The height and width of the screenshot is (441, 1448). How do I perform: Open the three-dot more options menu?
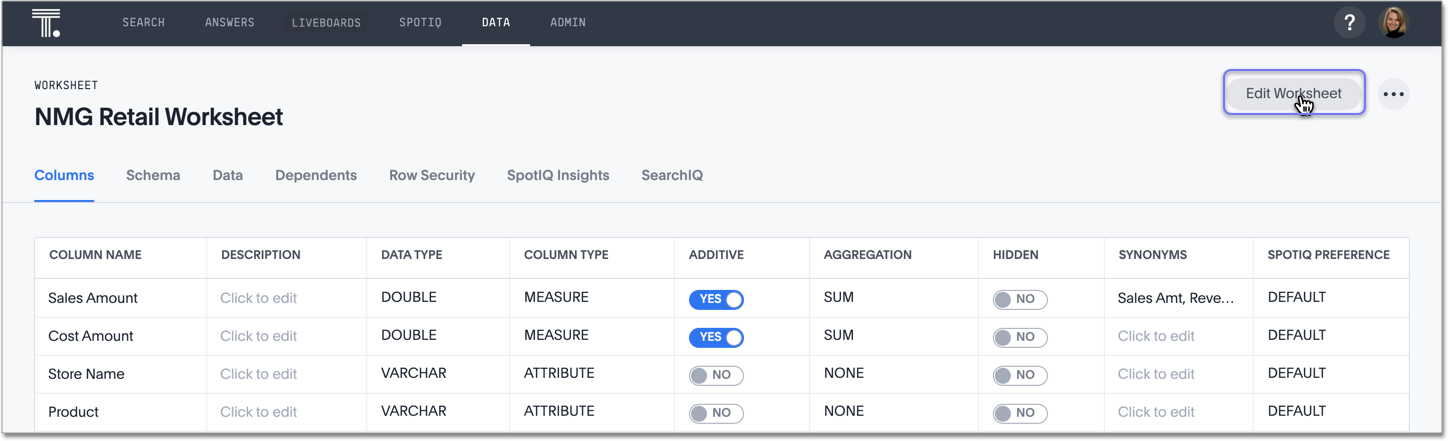tap(1393, 94)
